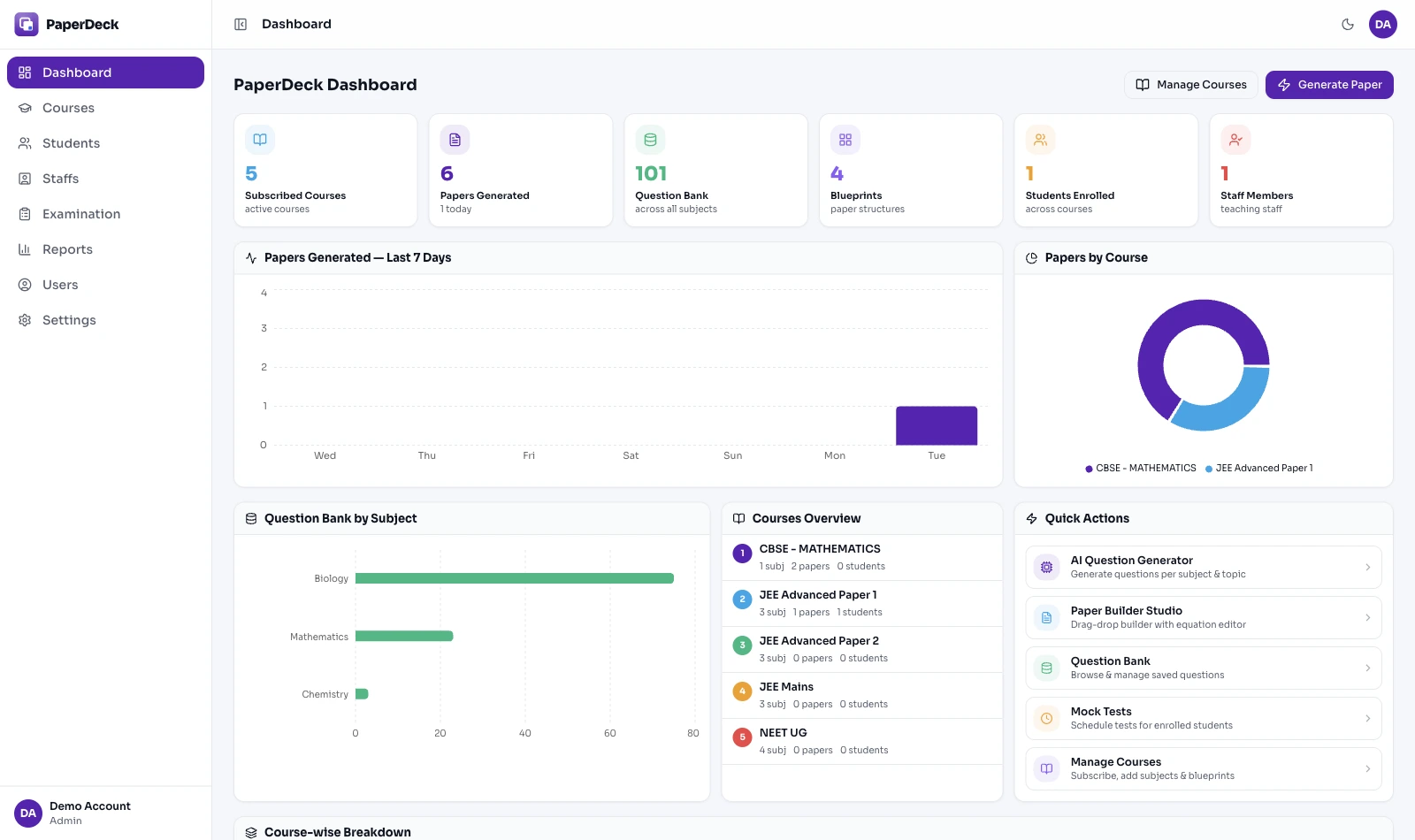Click the Manage Courses quick action book icon

[x=1047, y=769]
